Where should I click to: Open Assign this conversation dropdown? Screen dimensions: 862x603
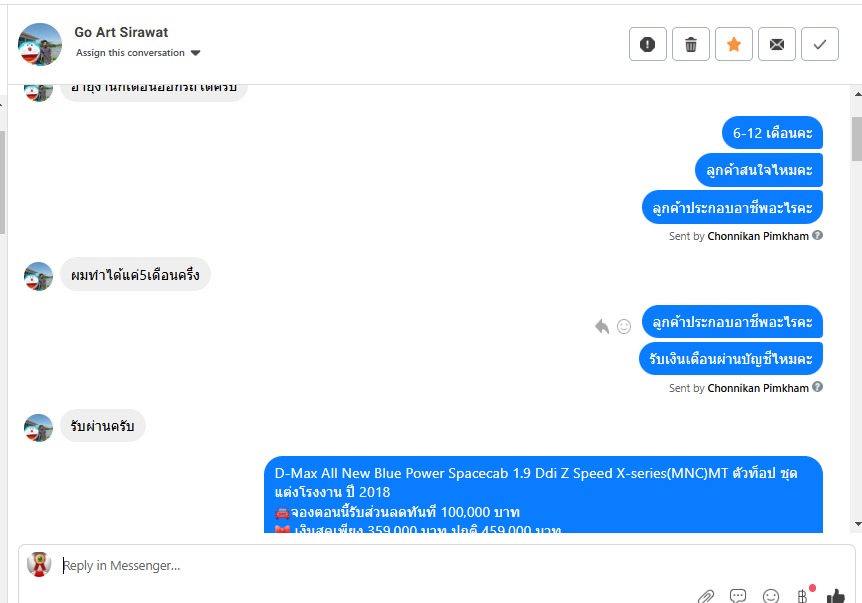[x=138, y=53]
